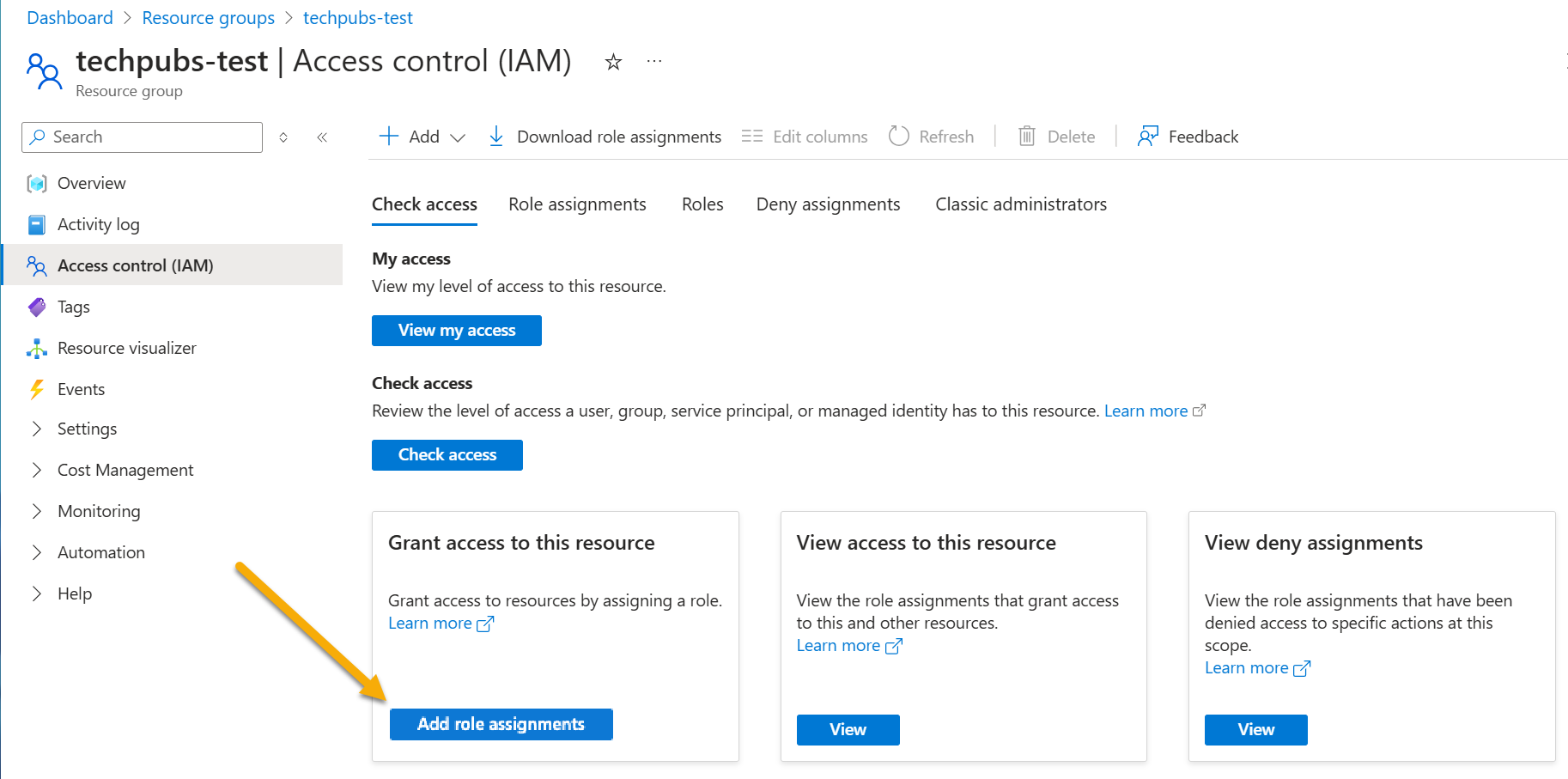Go to Events in the sidebar
This screenshot has width=1568, height=779.
coord(81,389)
